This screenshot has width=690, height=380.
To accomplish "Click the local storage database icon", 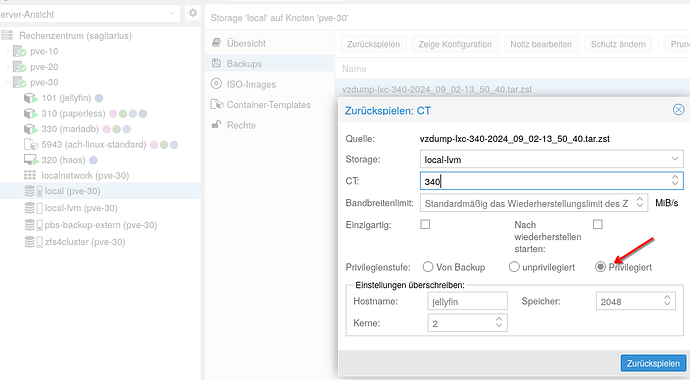I will tap(33, 191).
